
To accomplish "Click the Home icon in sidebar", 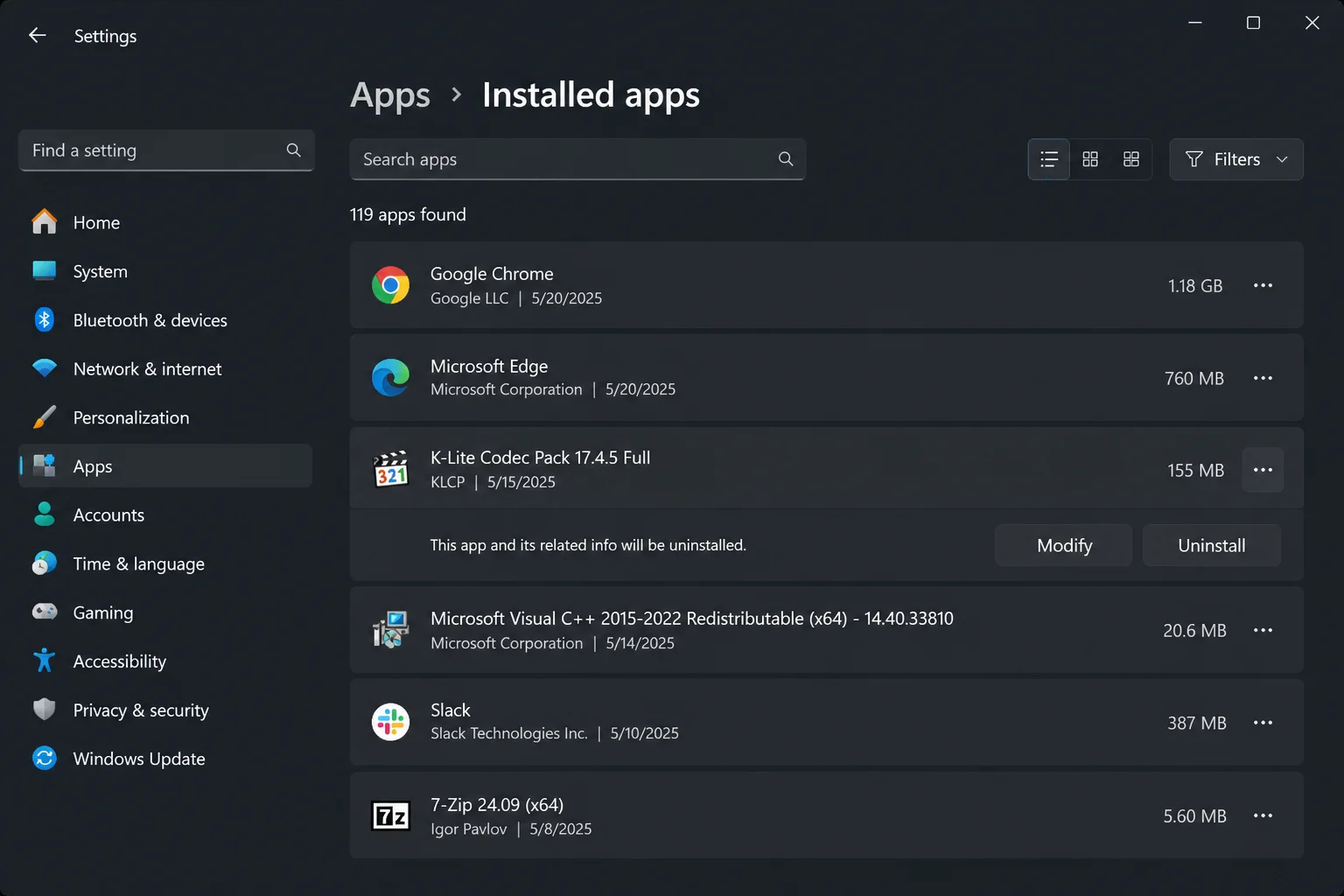I will coord(44,222).
